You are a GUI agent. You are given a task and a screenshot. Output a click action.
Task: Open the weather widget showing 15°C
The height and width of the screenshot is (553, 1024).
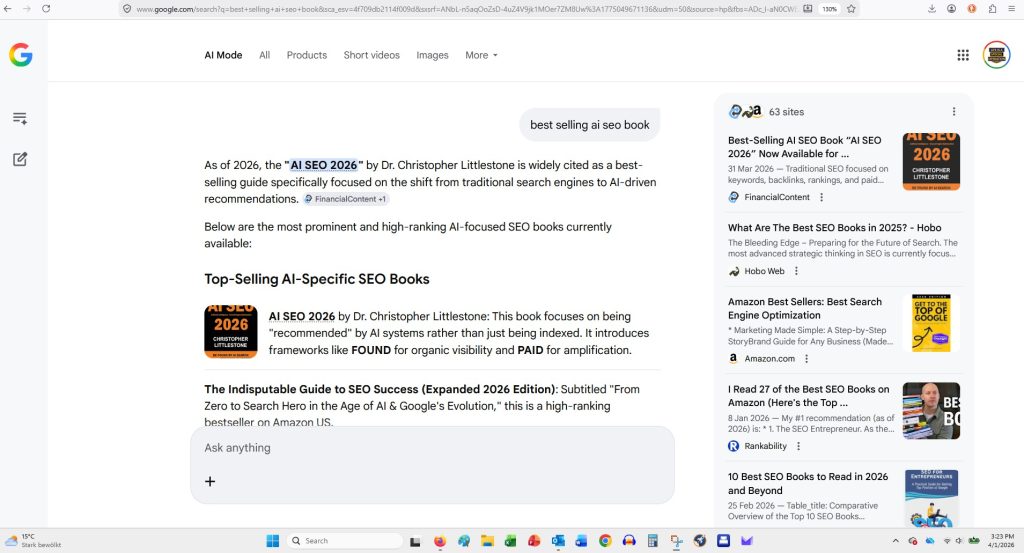tap(33, 541)
